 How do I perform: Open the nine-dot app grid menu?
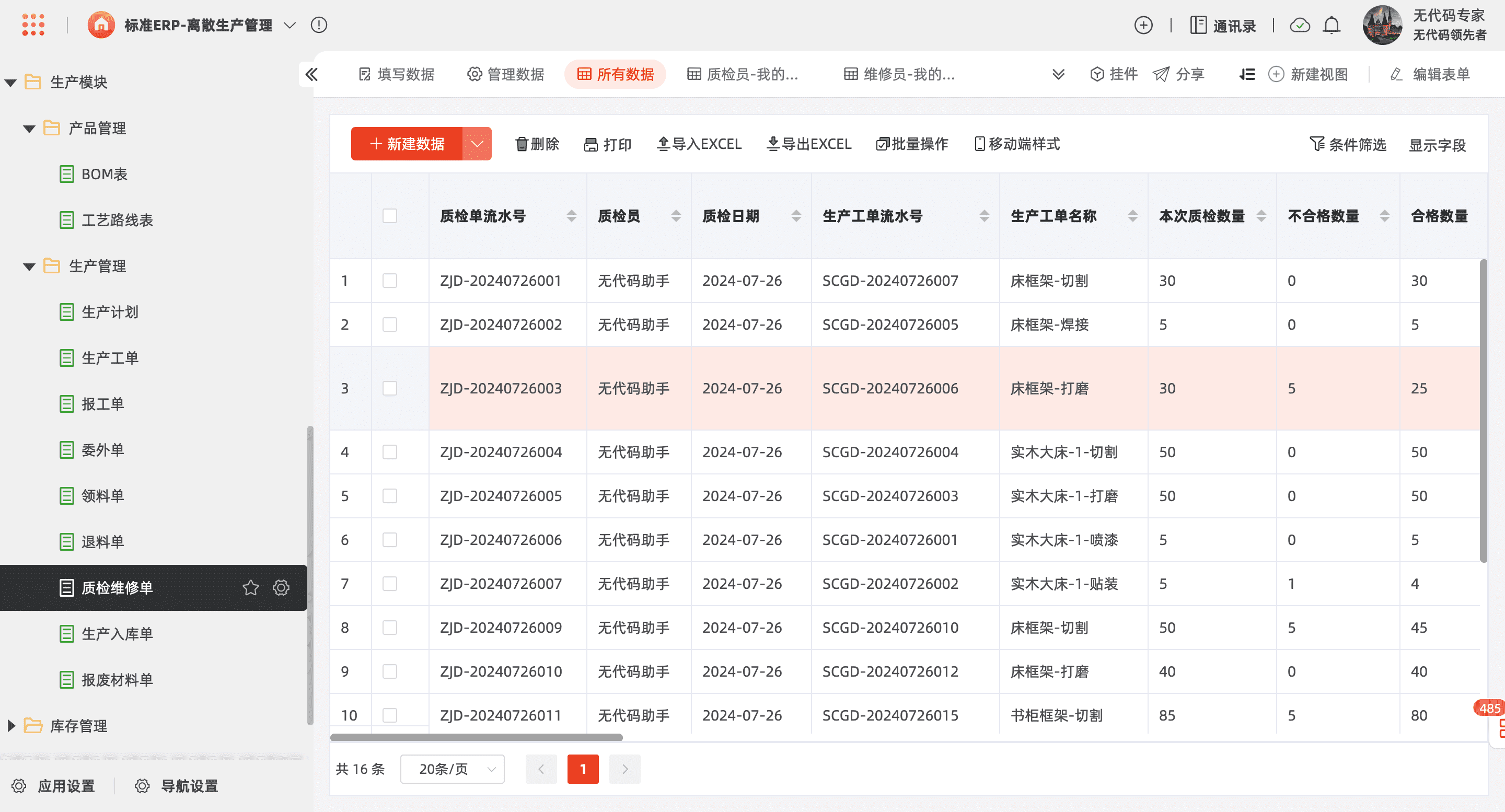(33, 25)
